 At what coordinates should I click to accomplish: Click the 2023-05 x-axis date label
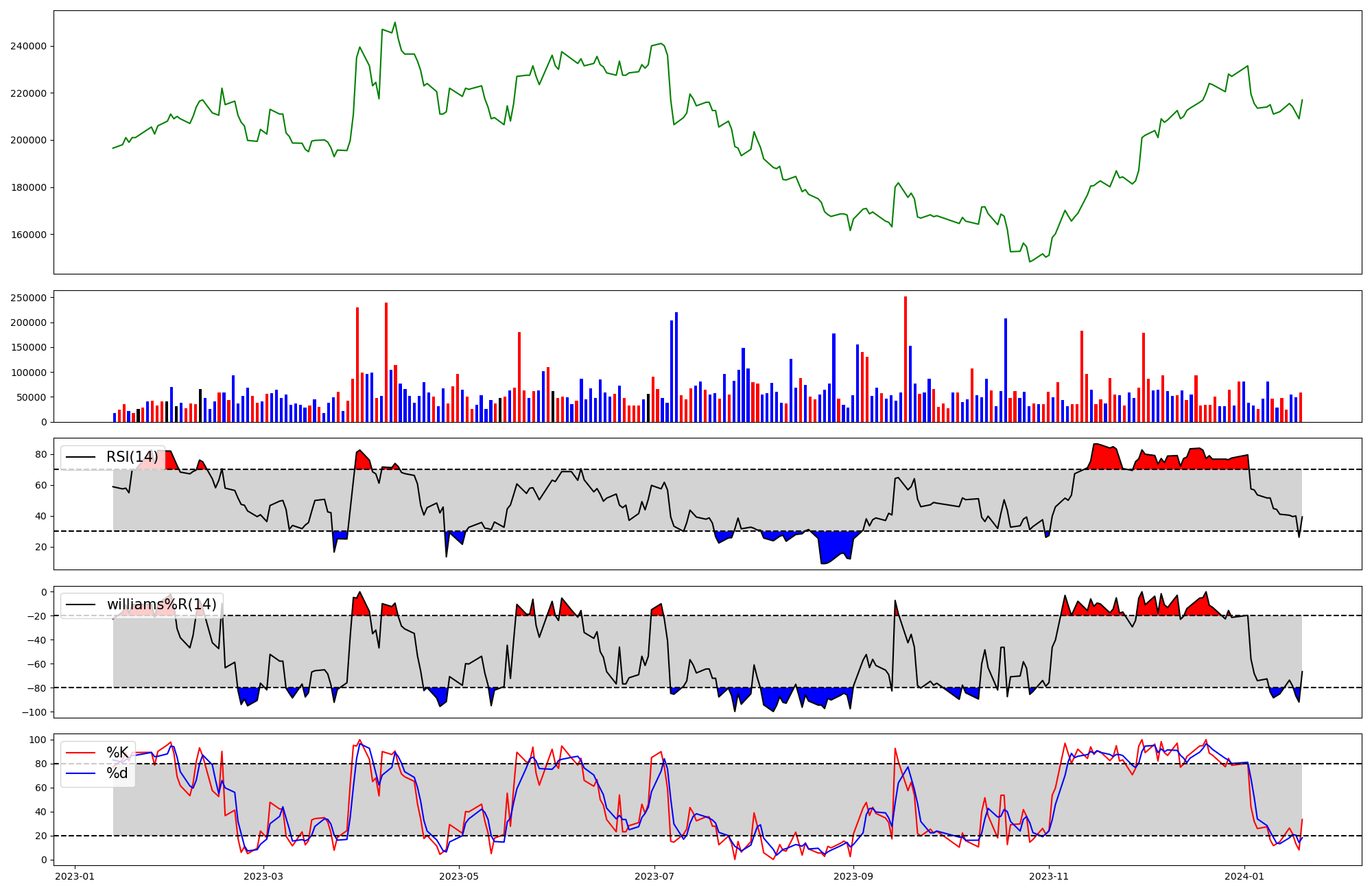coord(459,876)
